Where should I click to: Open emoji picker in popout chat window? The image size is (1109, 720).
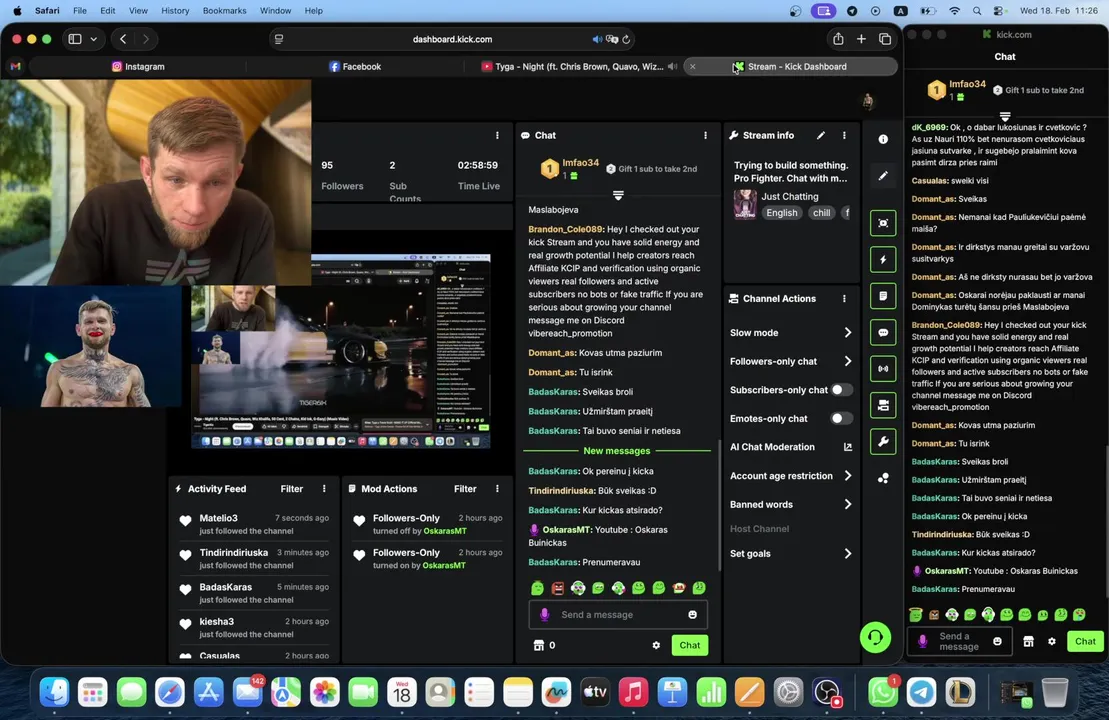pyautogui.click(x=997, y=641)
